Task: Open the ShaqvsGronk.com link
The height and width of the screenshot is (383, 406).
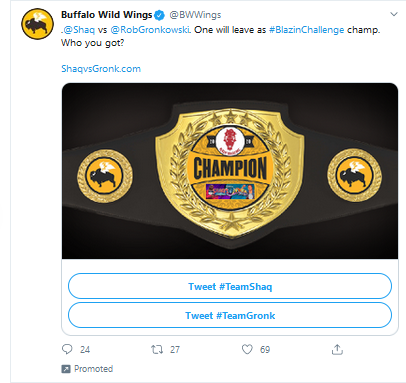Action: (101, 69)
